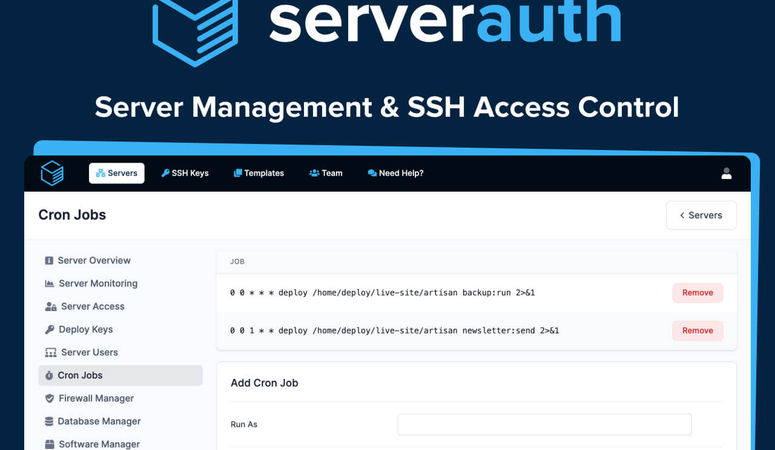The height and width of the screenshot is (450, 775).
Task: Select the backup:run cron job text
Action: (x=382, y=293)
